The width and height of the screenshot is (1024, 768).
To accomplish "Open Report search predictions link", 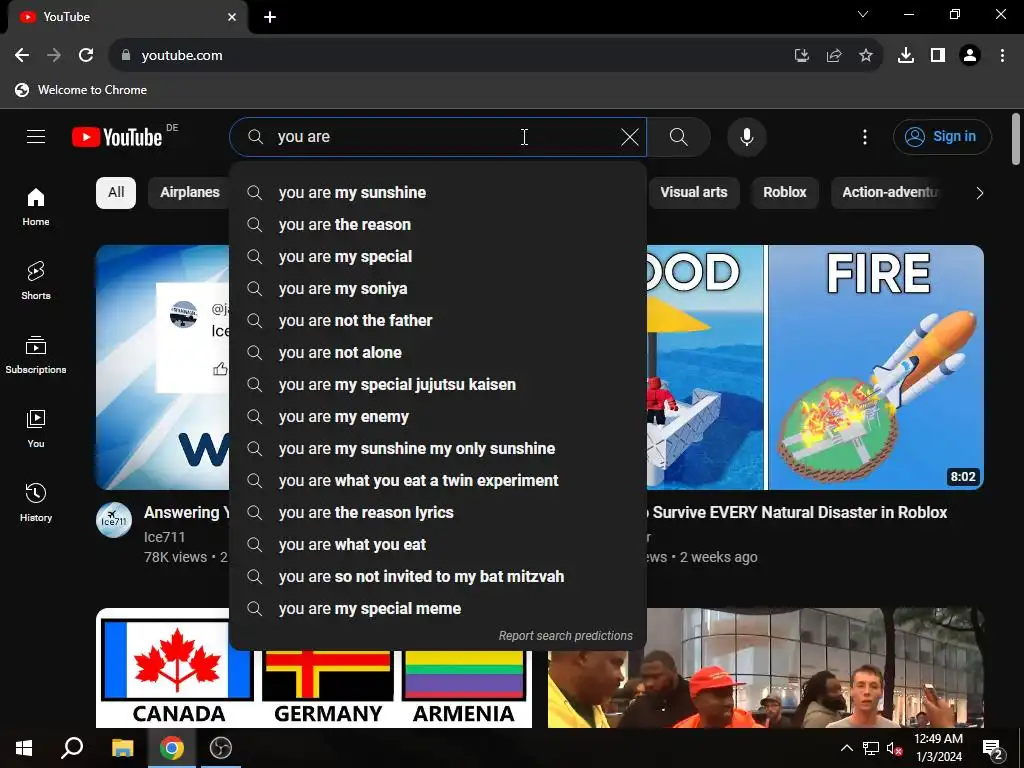I will (x=566, y=635).
